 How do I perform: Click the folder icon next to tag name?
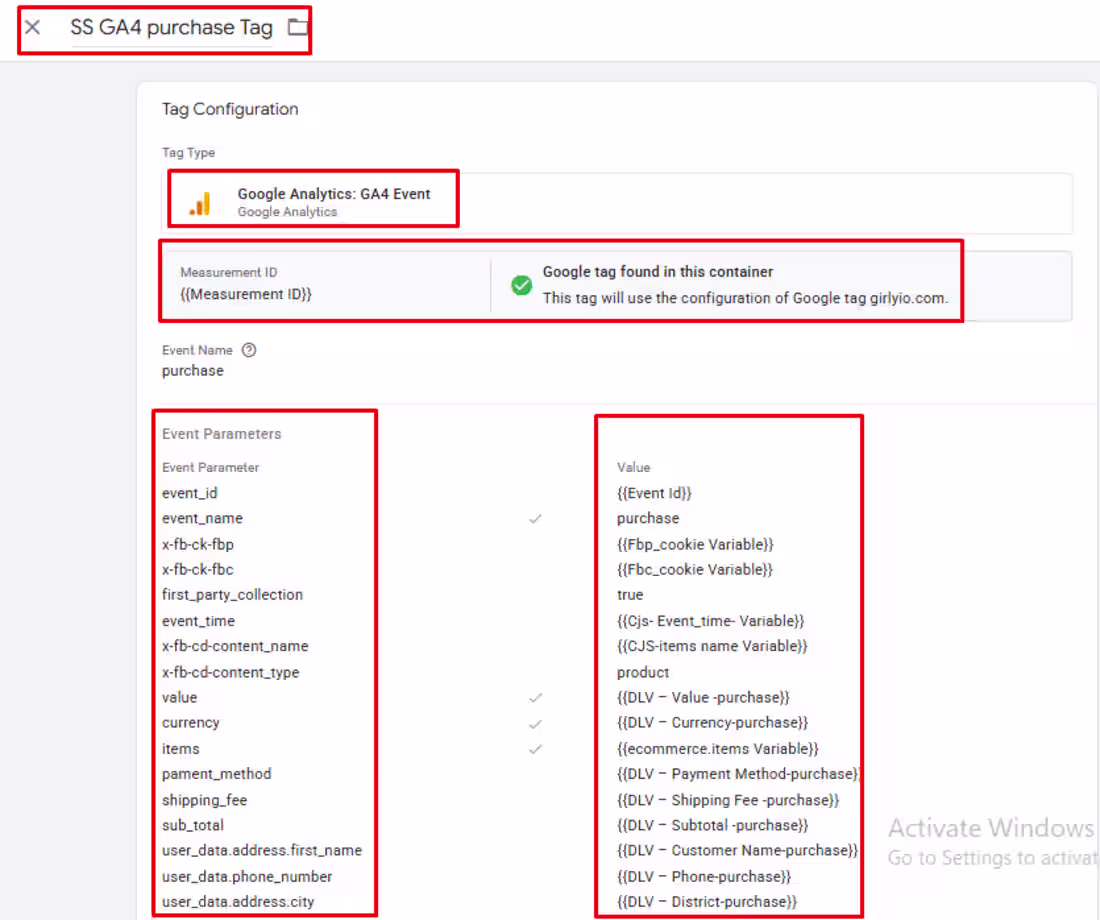click(x=297, y=28)
